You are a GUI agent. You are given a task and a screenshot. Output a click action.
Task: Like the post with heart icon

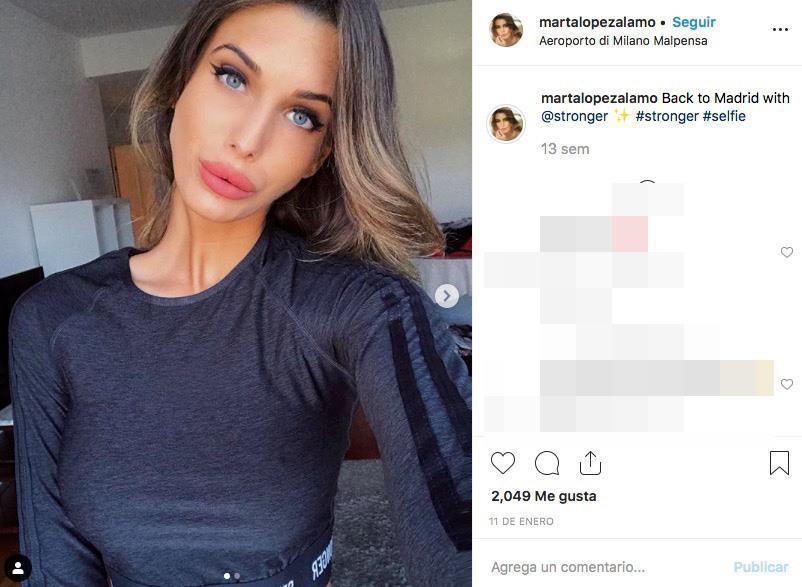(503, 463)
